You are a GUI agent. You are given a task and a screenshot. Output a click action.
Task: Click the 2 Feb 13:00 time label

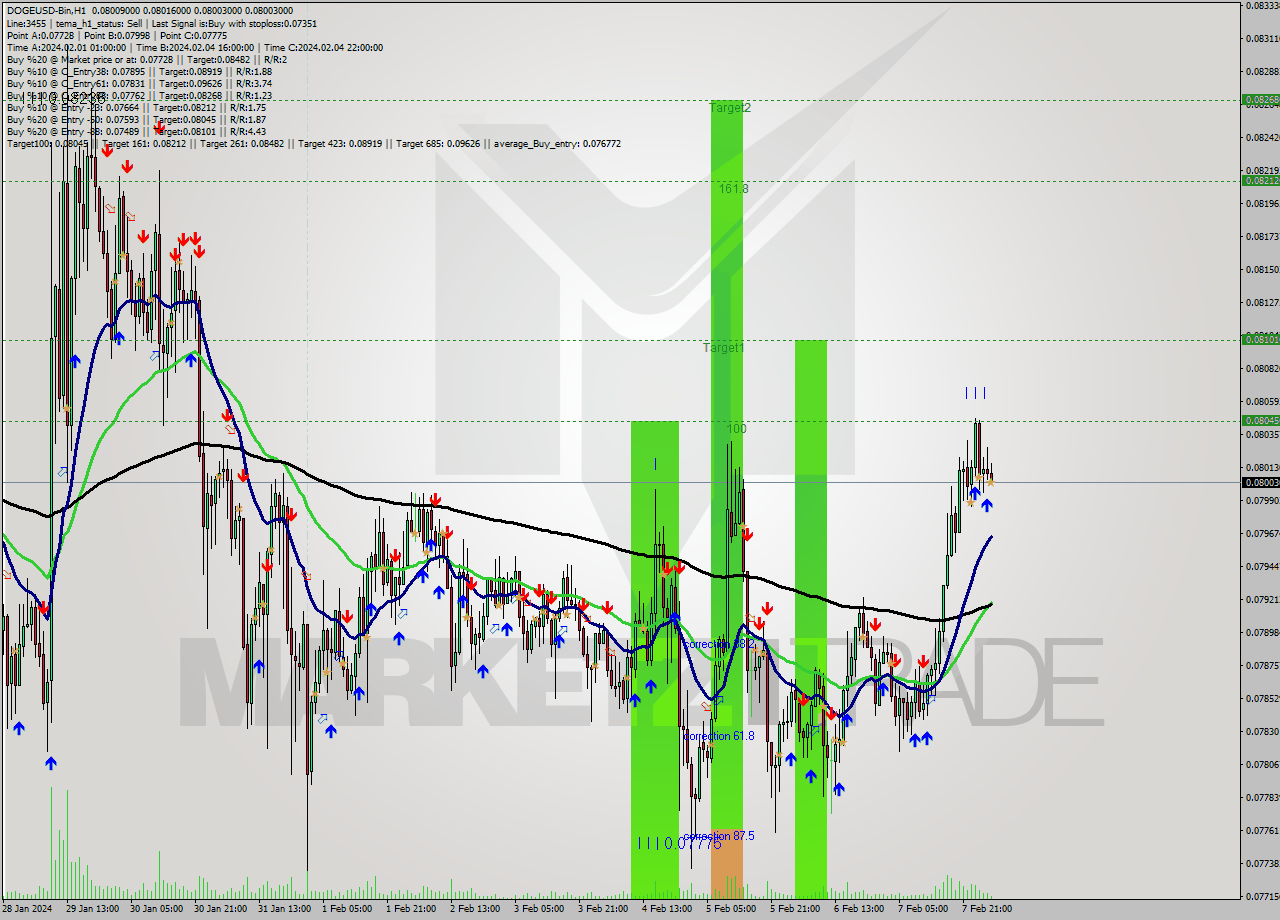point(475,909)
